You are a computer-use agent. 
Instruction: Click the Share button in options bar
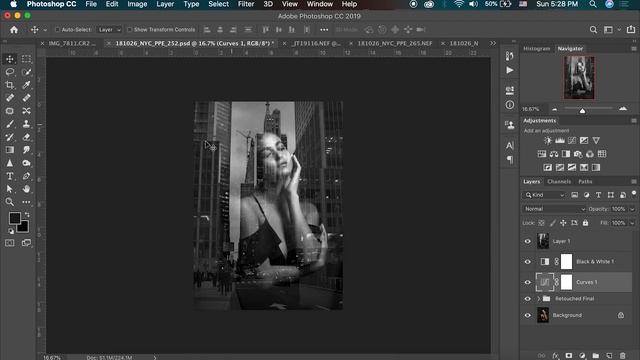(631, 29)
